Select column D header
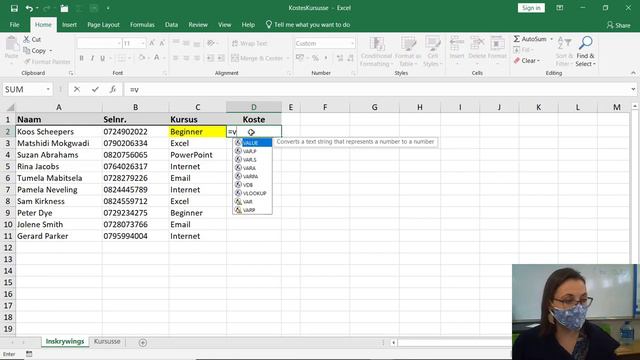The height and width of the screenshot is (360, 640). pyautogui.click(x=254, y=107)
